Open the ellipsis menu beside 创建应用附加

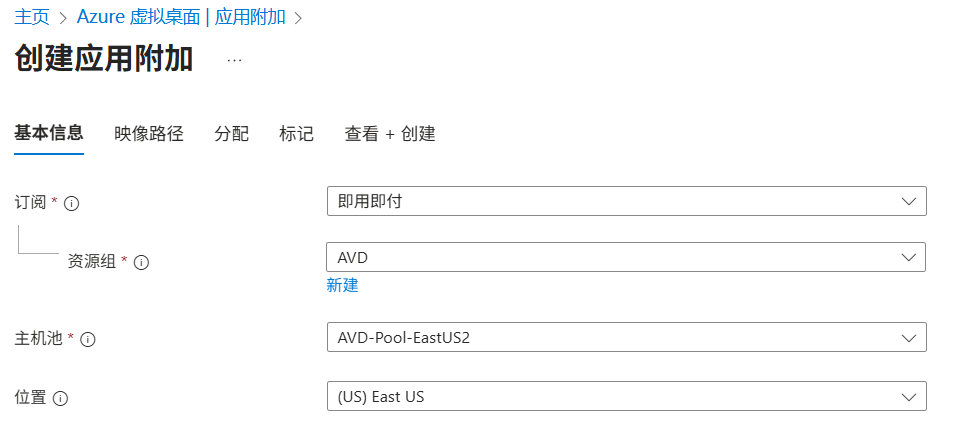click(234, 60)
